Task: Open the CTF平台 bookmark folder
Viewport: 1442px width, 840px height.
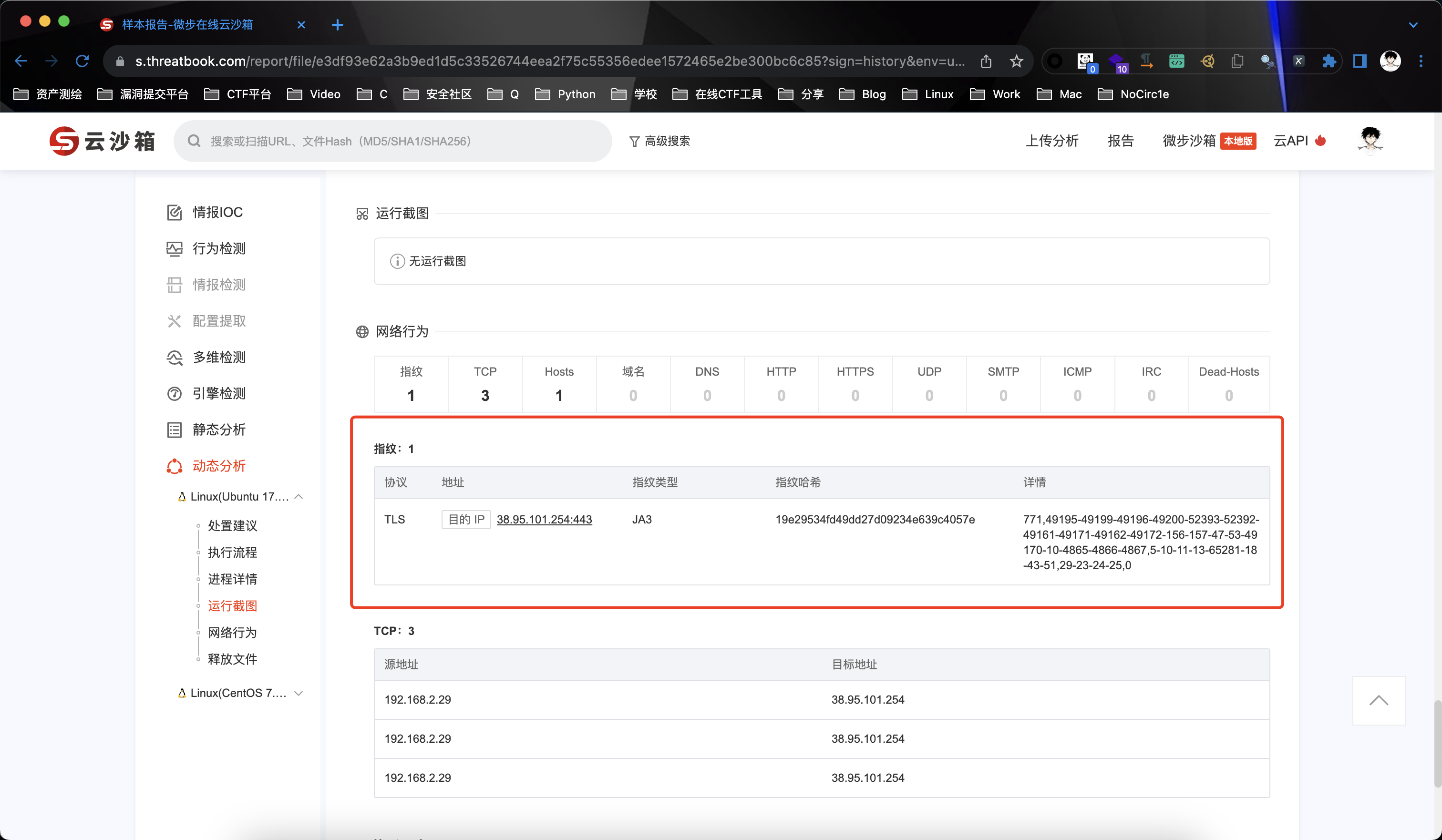Action: 237,94
